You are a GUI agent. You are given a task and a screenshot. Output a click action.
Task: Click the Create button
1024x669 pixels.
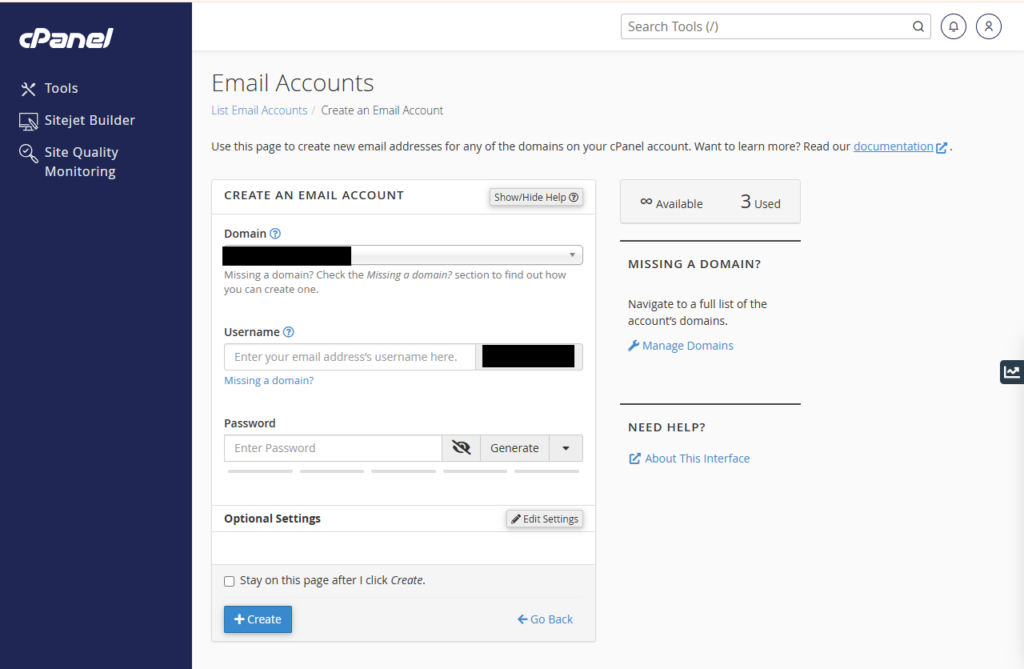point(258,619)
